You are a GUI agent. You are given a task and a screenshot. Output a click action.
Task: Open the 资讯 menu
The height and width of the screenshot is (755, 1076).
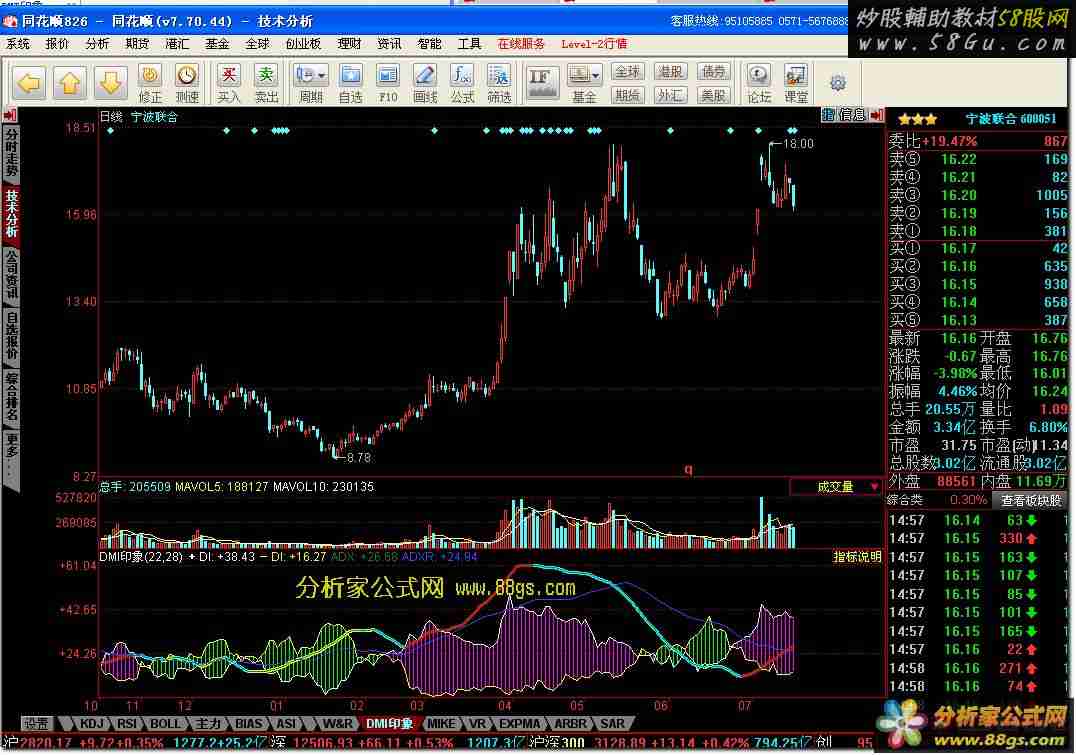pyautogui.click(x=389, y=44)
